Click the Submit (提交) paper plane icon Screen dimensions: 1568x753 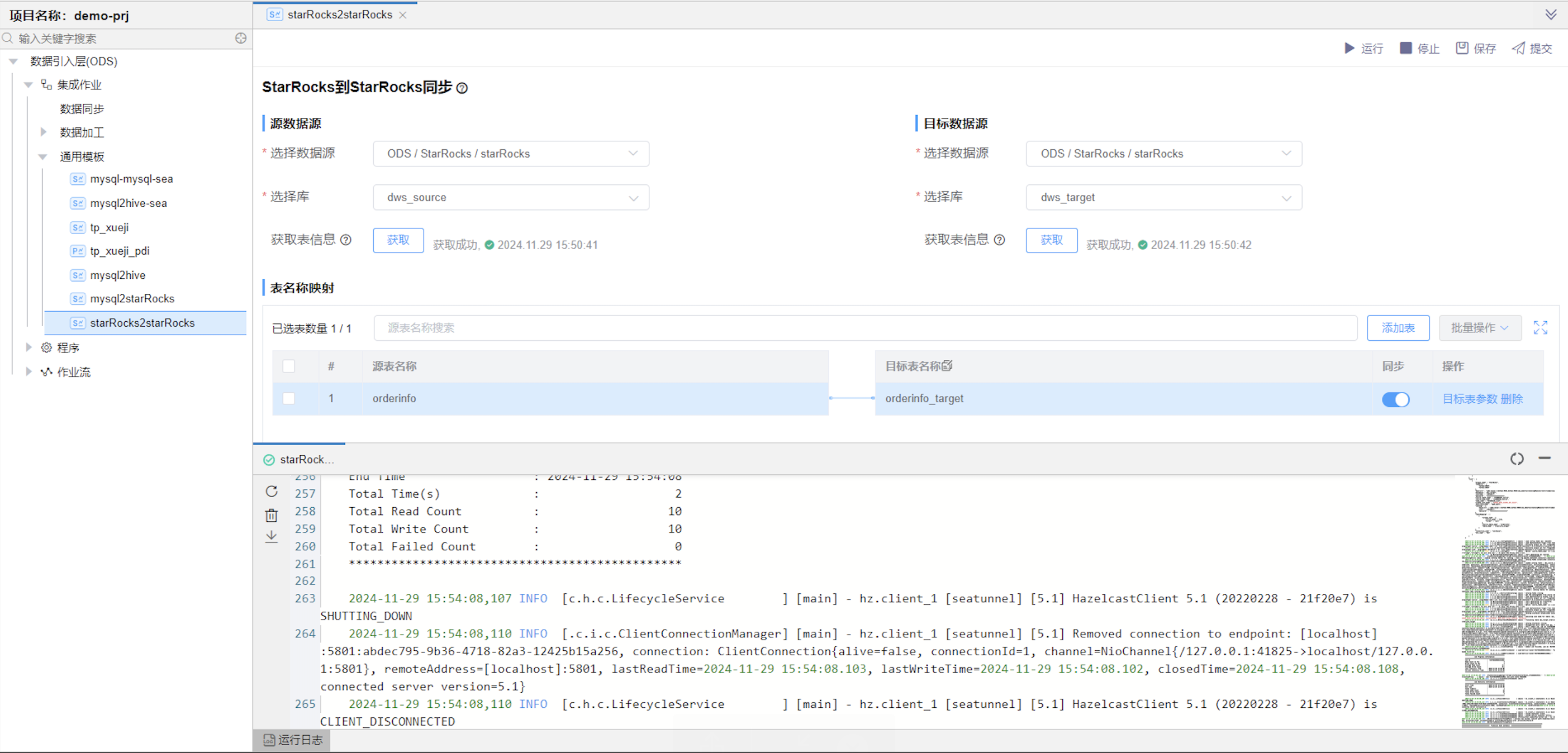[1518, 48]
